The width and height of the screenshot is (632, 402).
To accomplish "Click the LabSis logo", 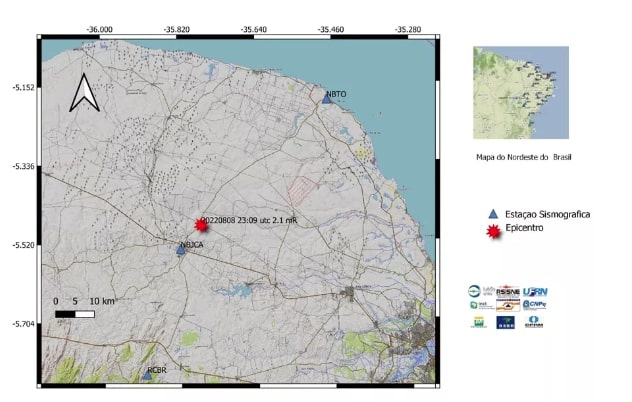I will (480, 291).
